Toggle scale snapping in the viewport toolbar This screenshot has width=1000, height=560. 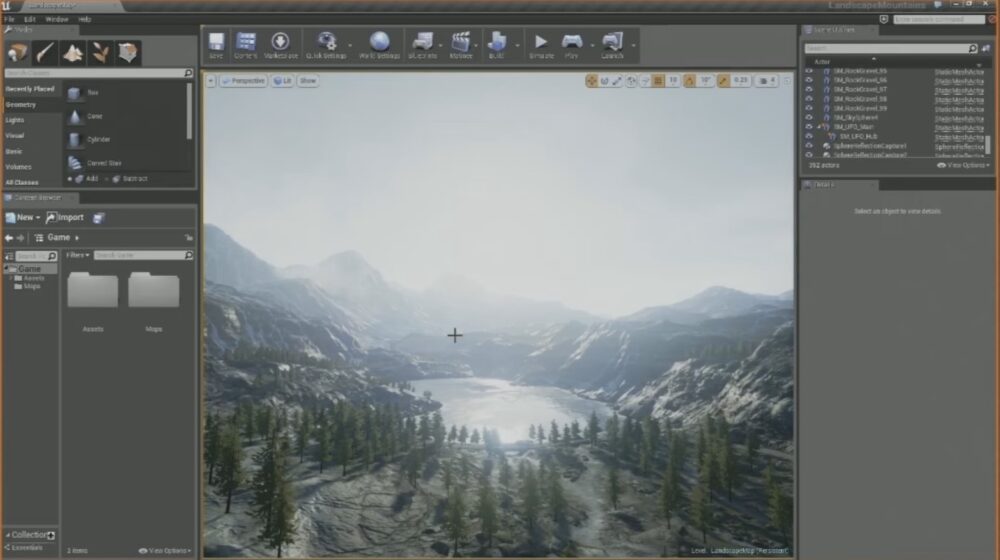click(x=723, y=81)
